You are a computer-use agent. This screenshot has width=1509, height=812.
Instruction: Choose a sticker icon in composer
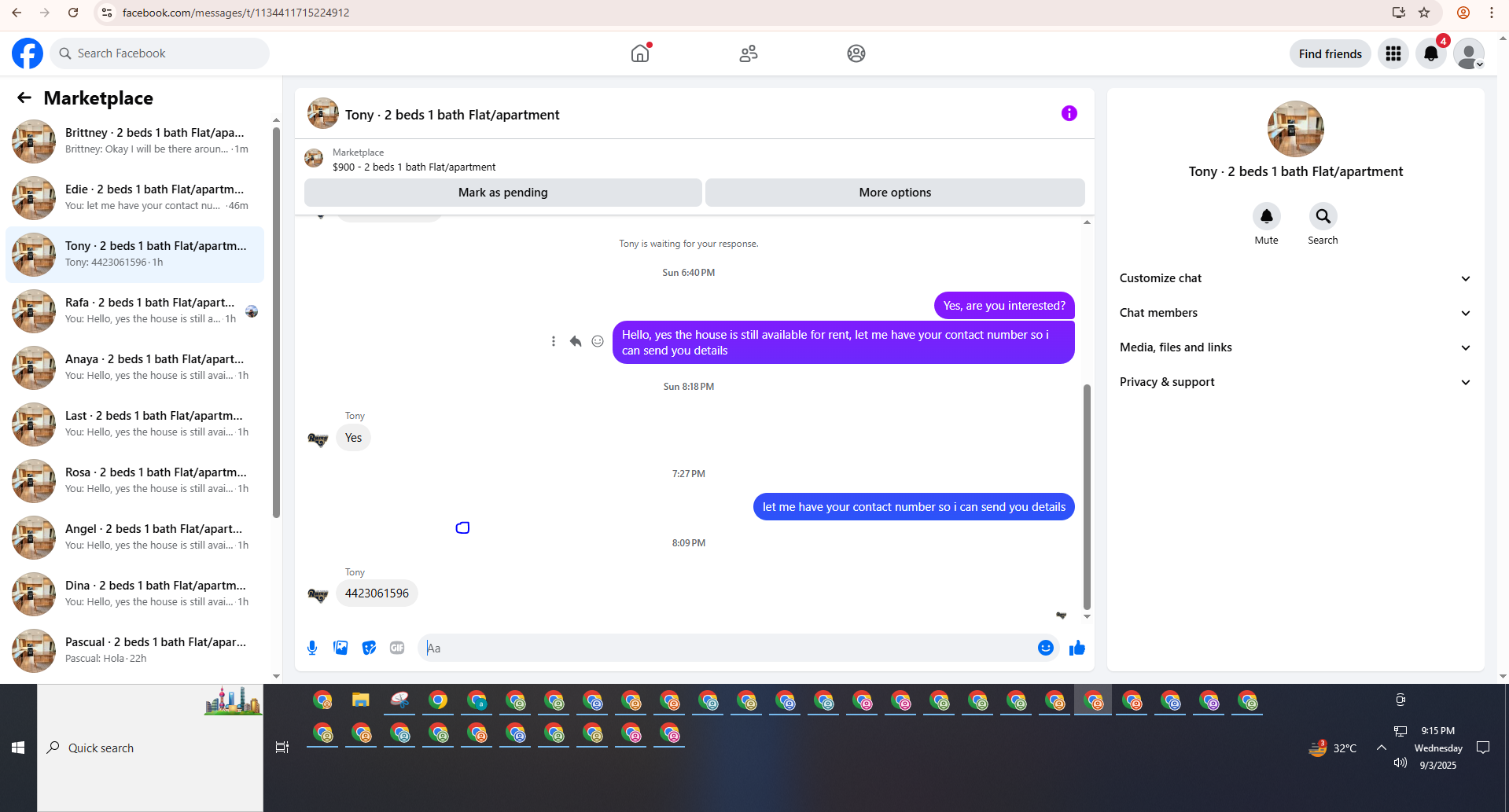pos(369,648)
